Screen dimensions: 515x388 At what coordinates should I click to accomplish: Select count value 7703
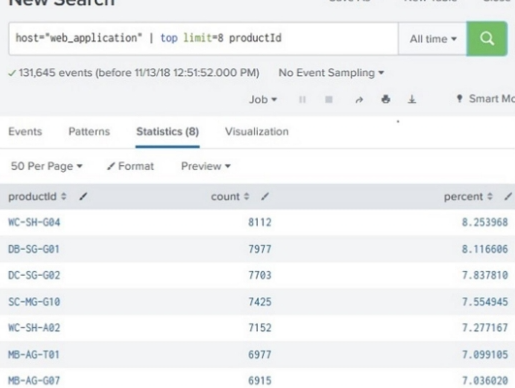point(260,275)
